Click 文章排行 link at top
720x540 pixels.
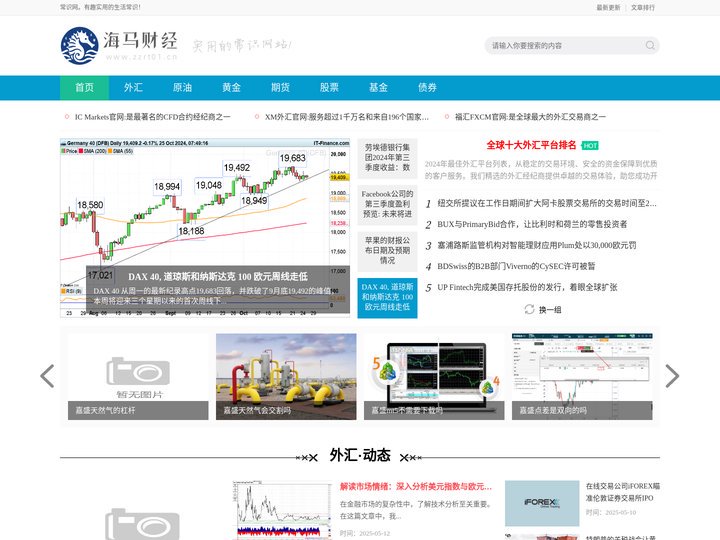(x=642, y=7)
